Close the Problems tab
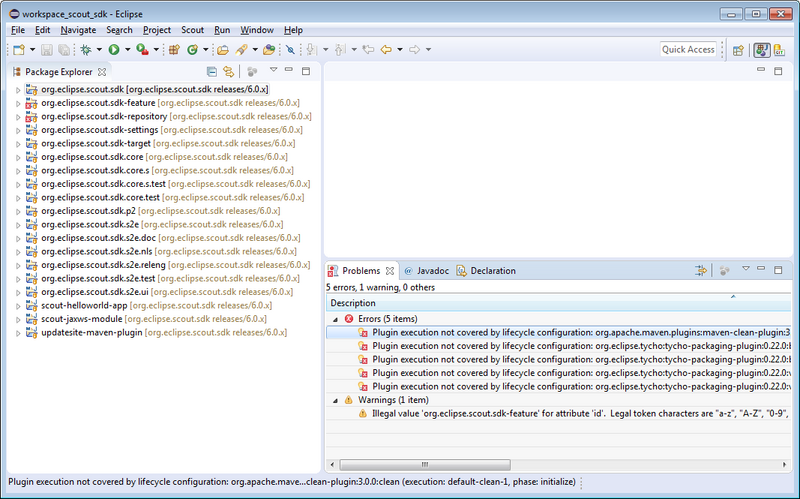Viewport: 800px width, 499px height. [x=390, y=271]
